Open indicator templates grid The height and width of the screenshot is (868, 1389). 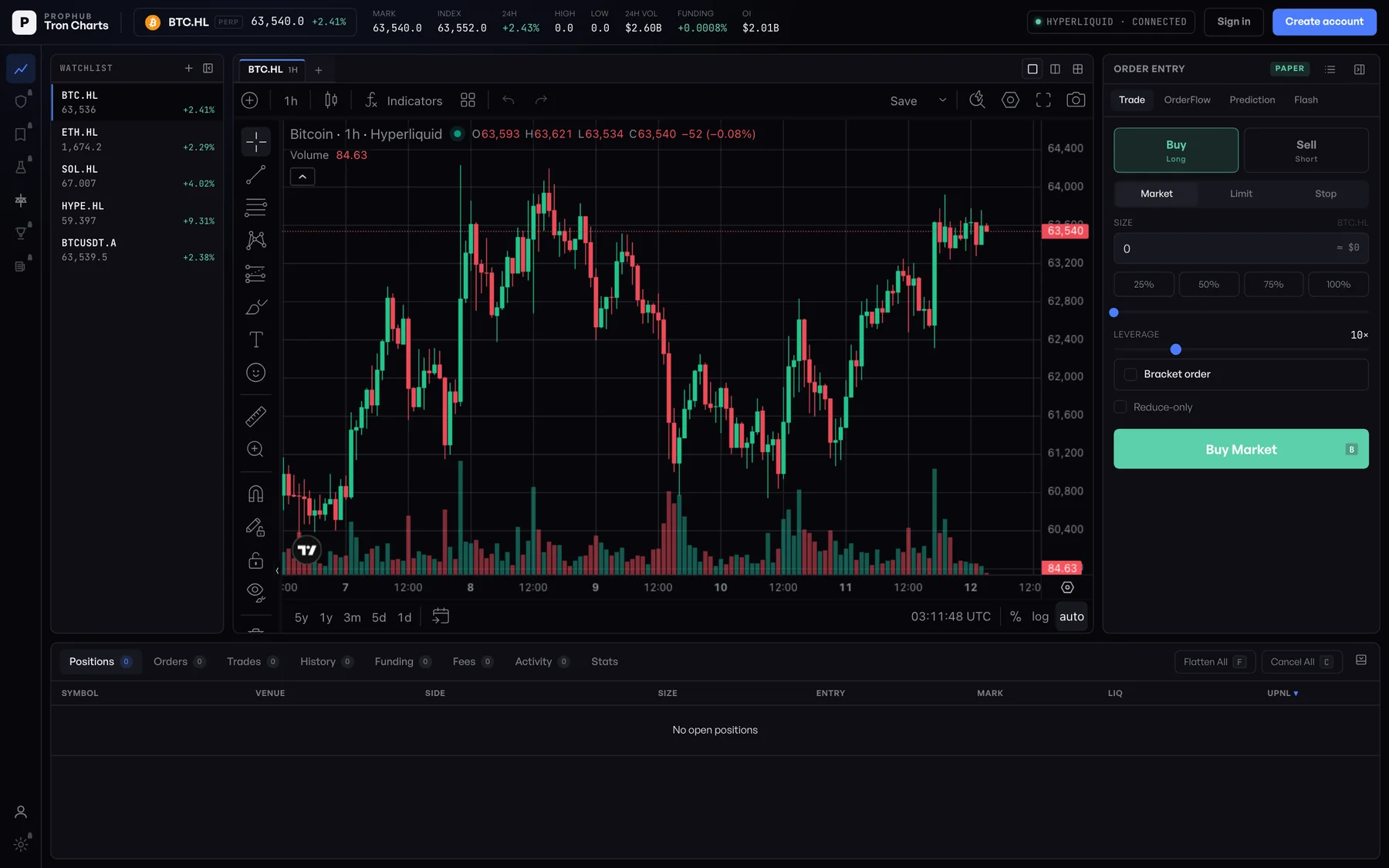(468, 100)
